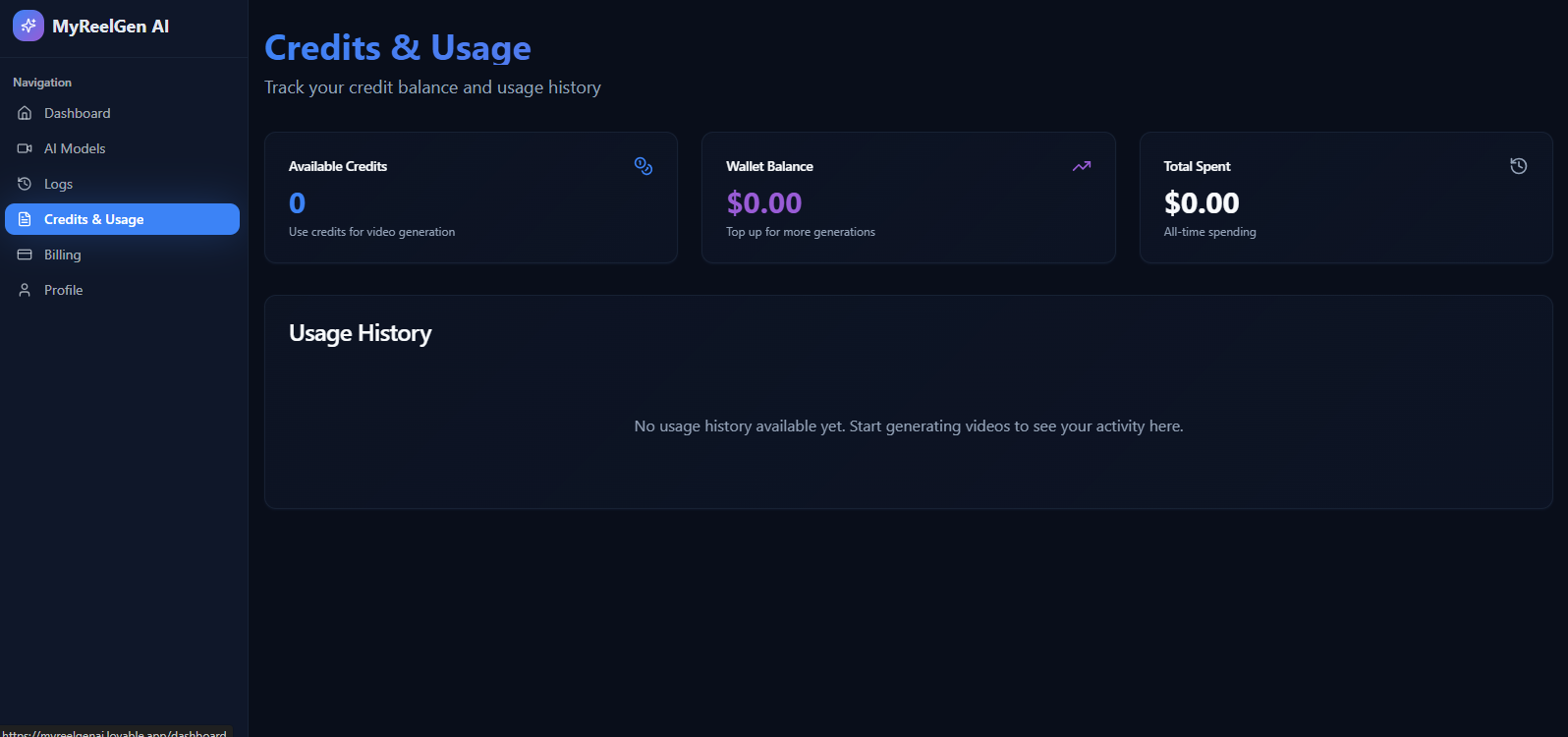The width and height of the screenshot is (1568, 737).
Task: Open the Profile page from the sidebar
Action: 62,290
